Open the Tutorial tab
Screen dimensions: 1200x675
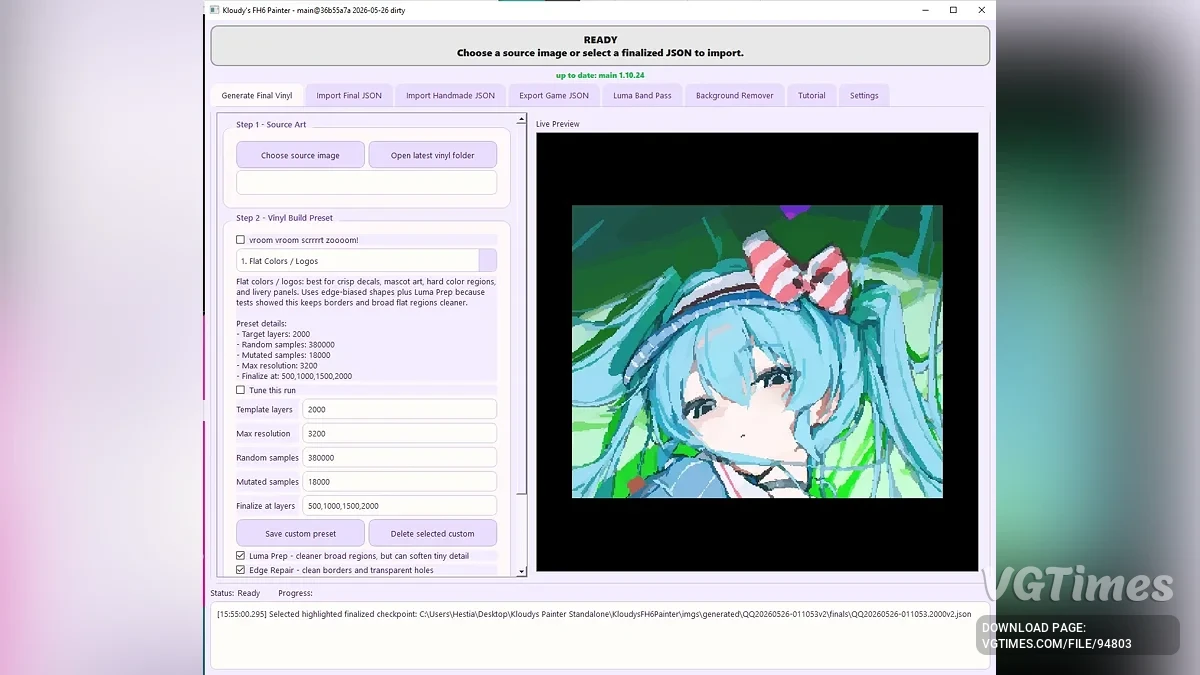[812, 96]
